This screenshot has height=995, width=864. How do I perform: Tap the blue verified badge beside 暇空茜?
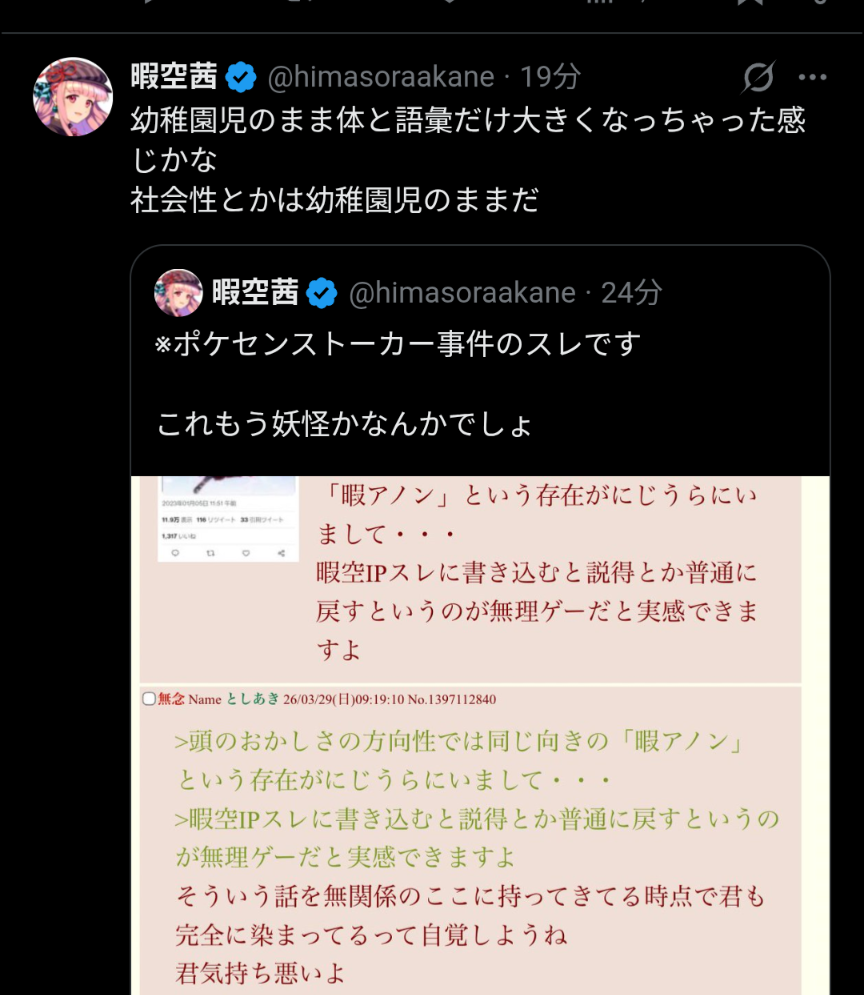(241, 77)
